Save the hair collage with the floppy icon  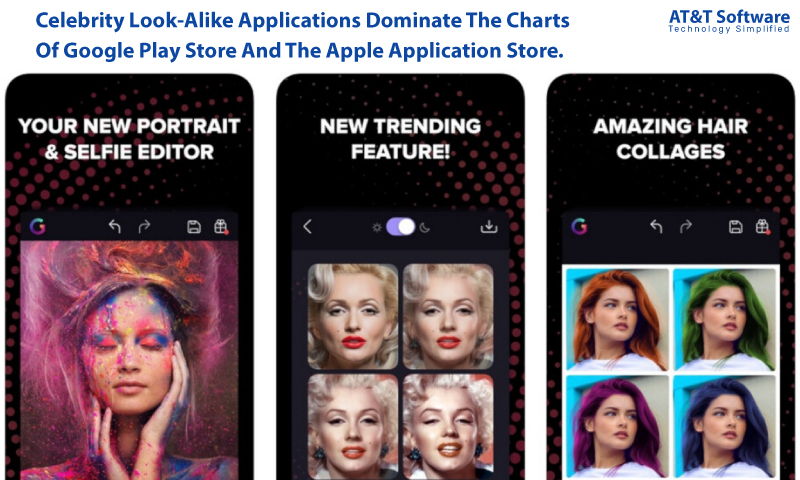(x=735, y=226)
